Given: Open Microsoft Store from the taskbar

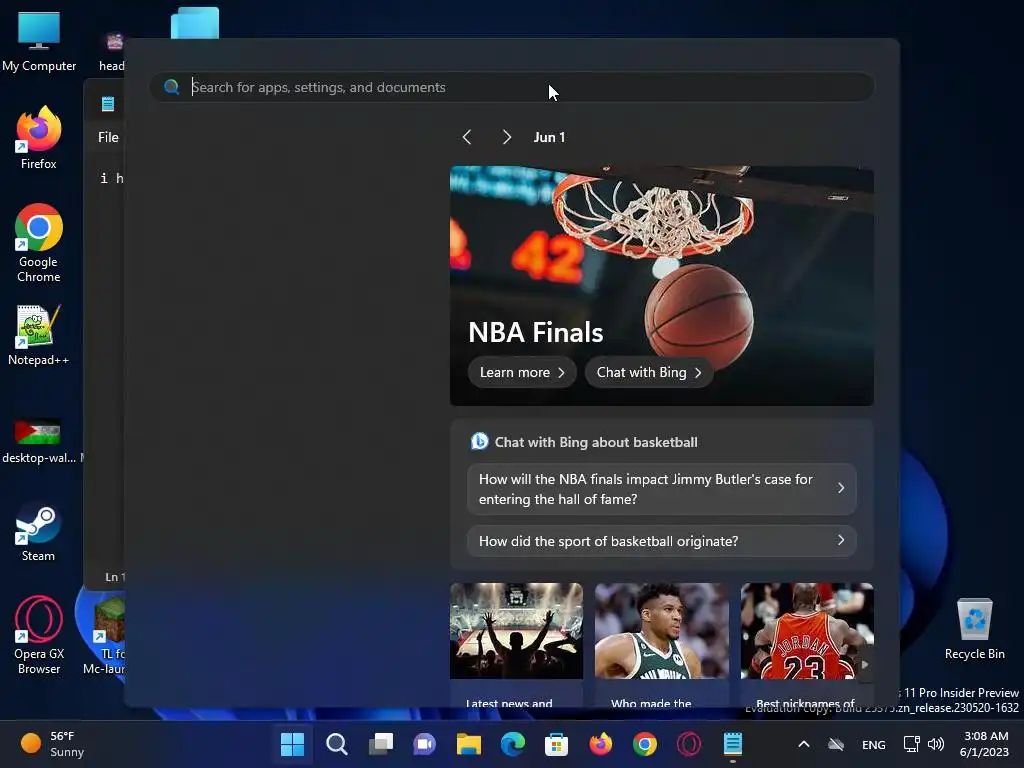Looking at the screenshot, I should click(556, 744).
